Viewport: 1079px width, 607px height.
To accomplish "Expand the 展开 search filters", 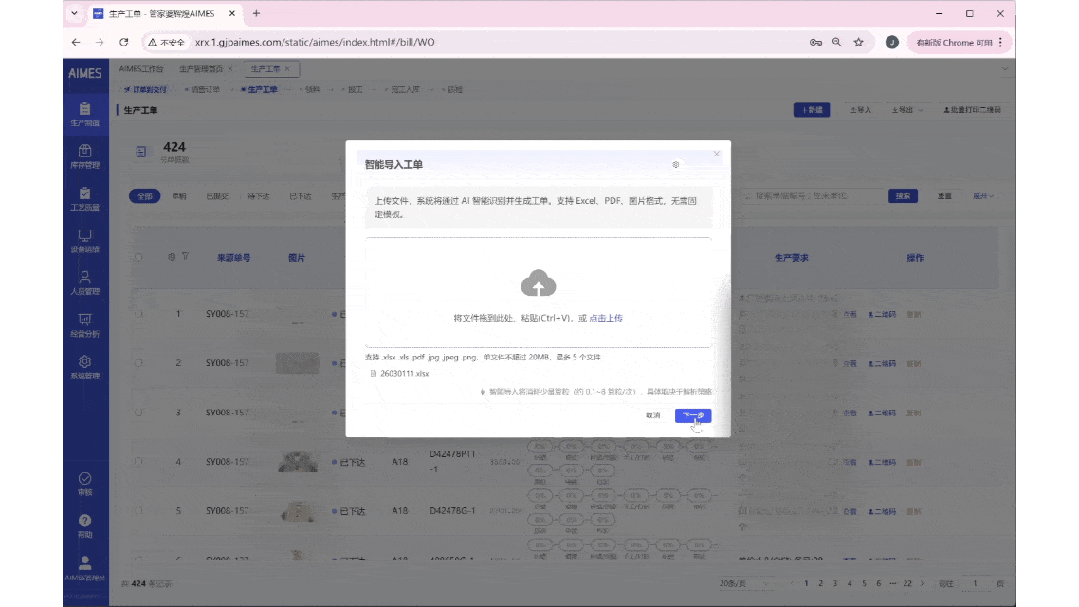I will click(x=983, y=196).
